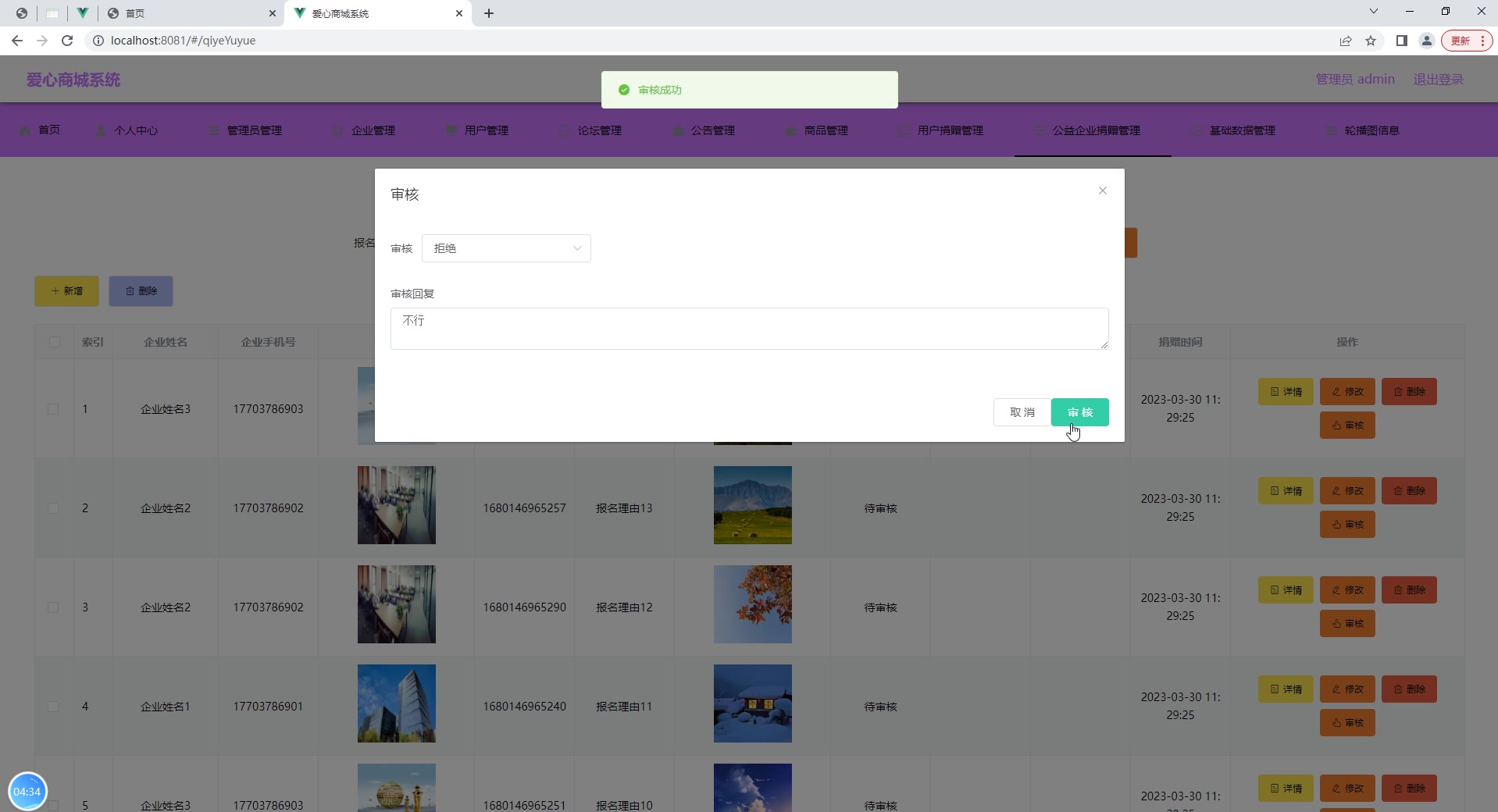View 详情 for row 1 企业姓名3
Image resolution: width=1498 pixels, height=812 pixels.
[x=1286, y=392]
